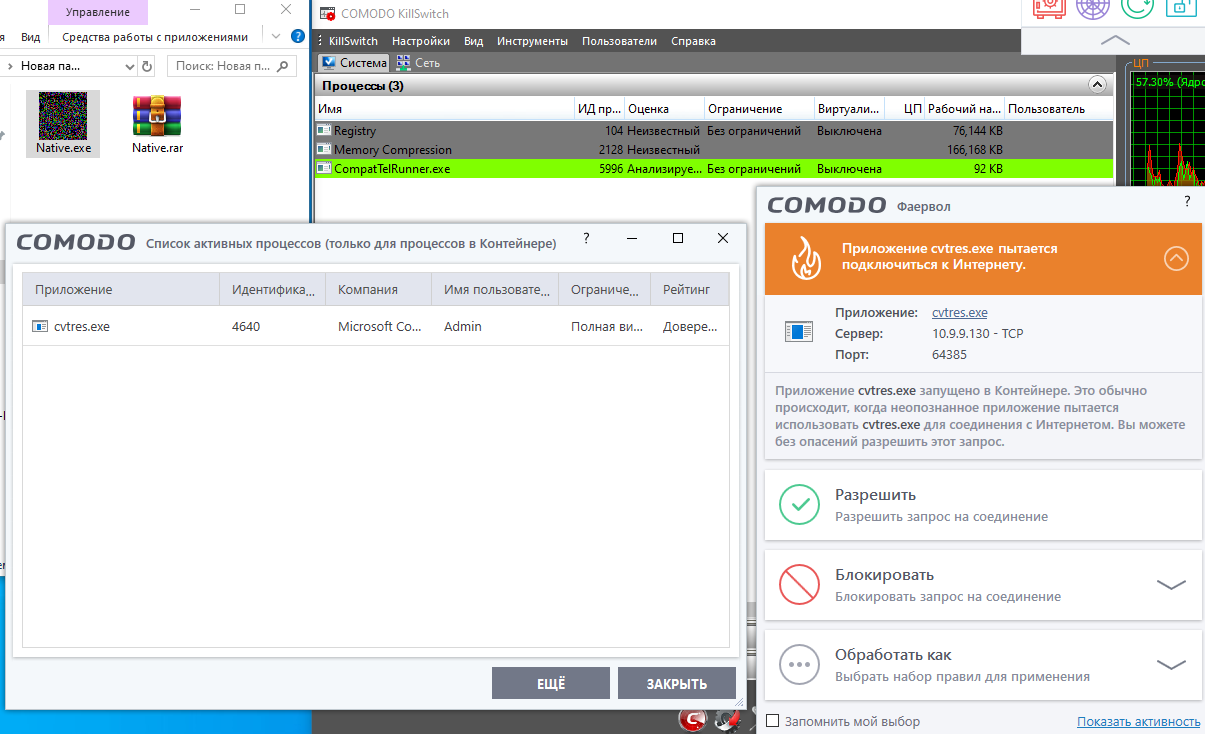1205x734 pixels.
Task: Click the red Comodo taskbar icon
Action: pos(692,720)
